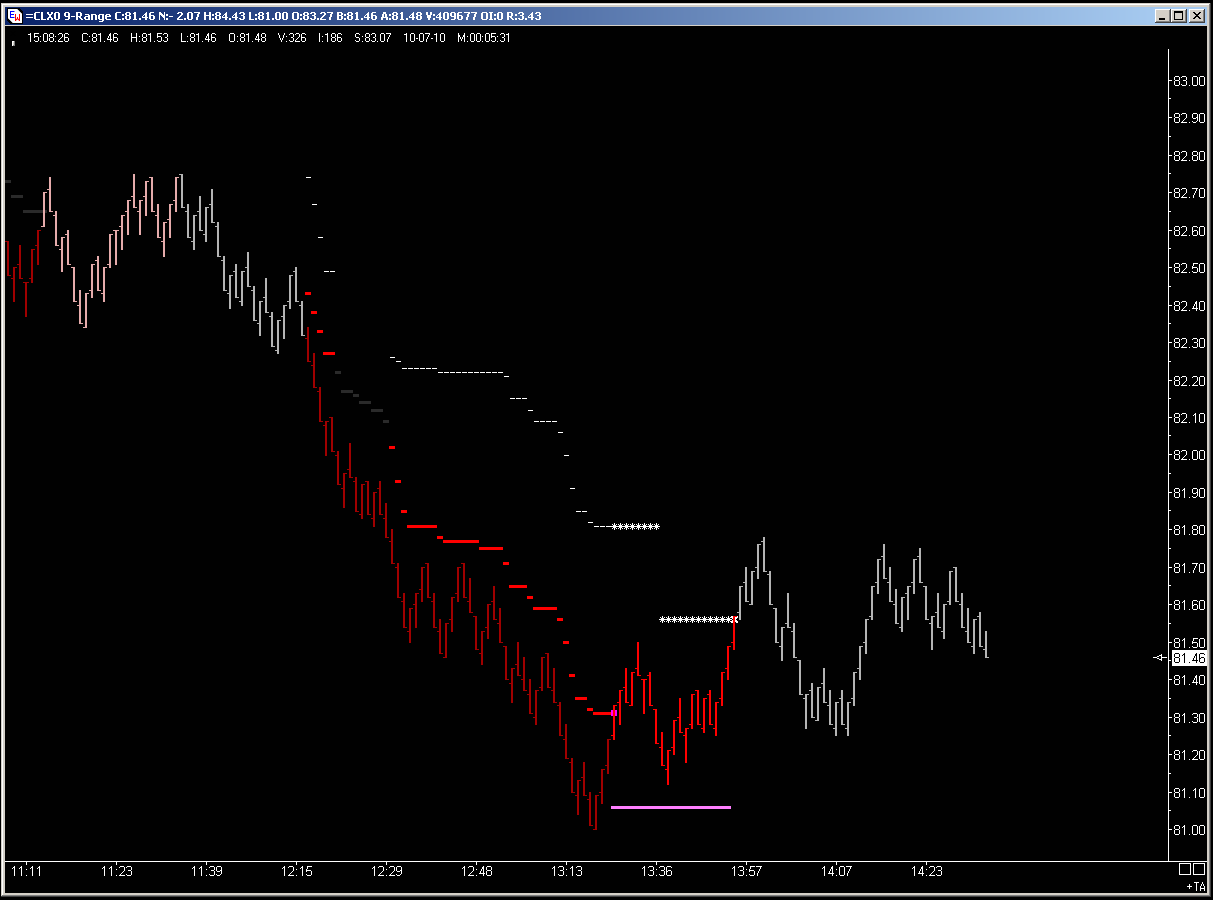
Task: Click the I:186 readout
Action: click(x=330, y=38)
